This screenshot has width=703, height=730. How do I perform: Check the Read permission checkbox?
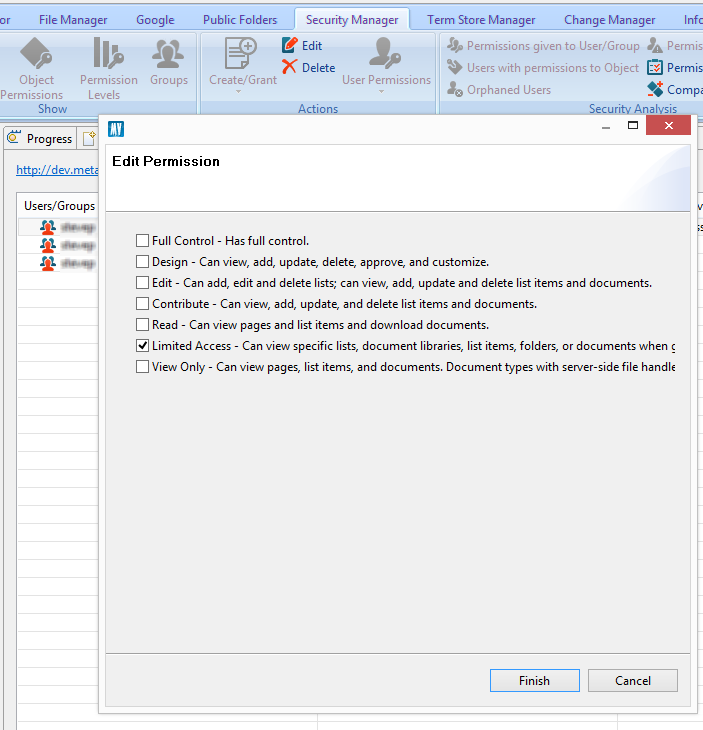[x=142, y=324]
